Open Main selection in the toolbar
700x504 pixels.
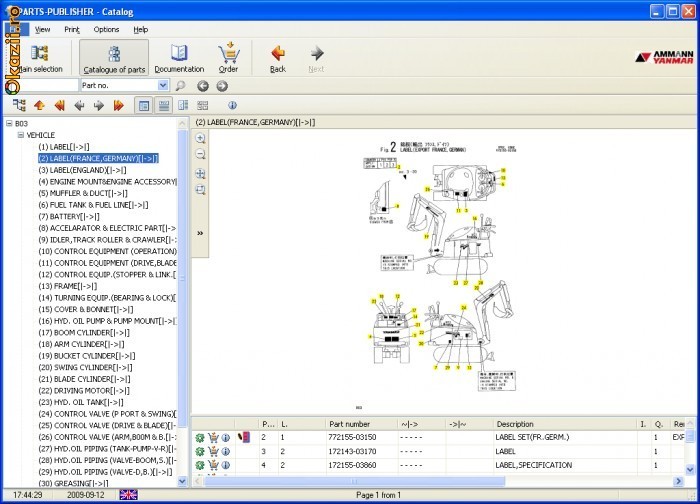pyautogui.click(x=39, y=57)
